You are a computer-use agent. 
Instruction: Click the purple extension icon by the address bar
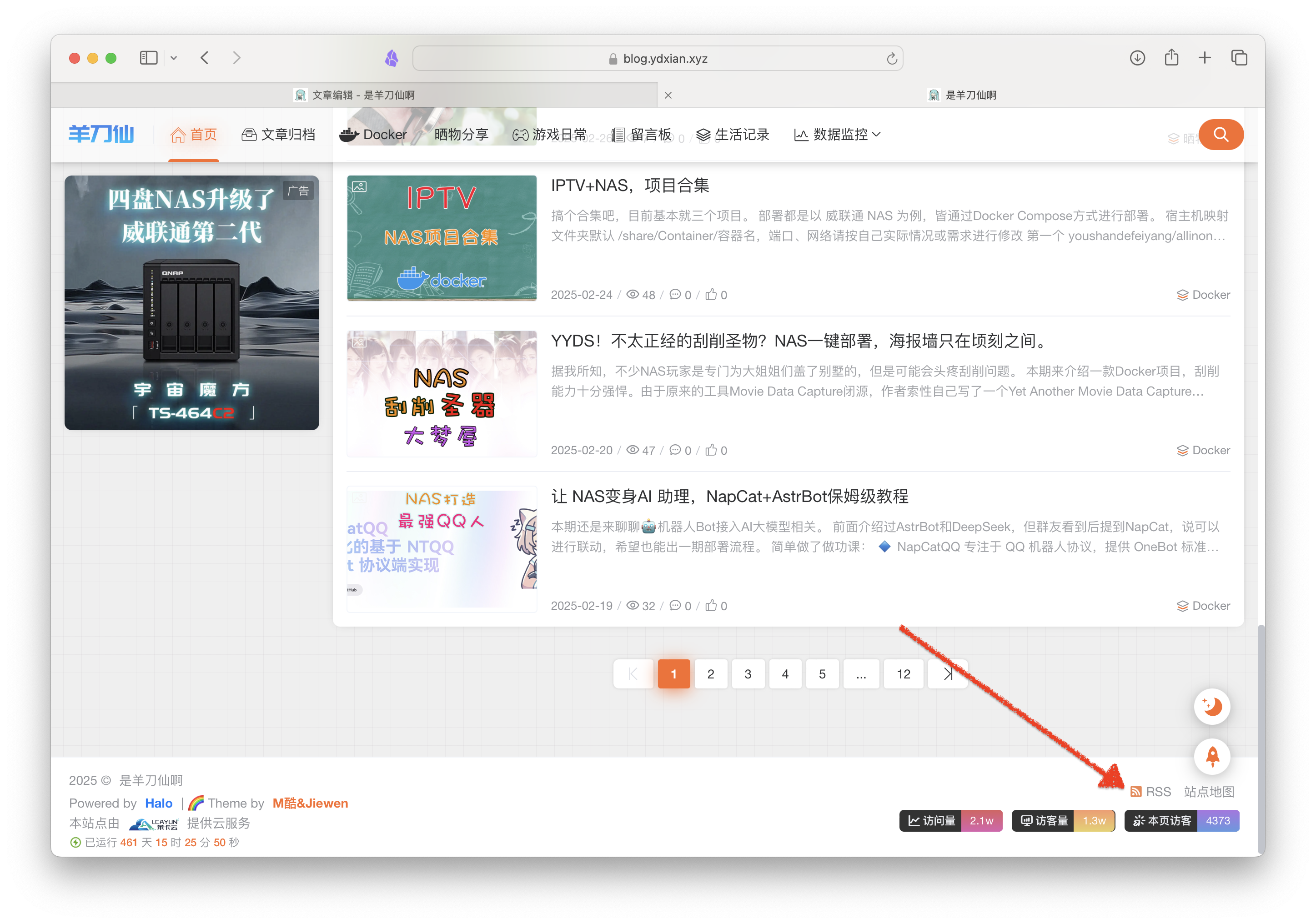[x=392, y=59]
